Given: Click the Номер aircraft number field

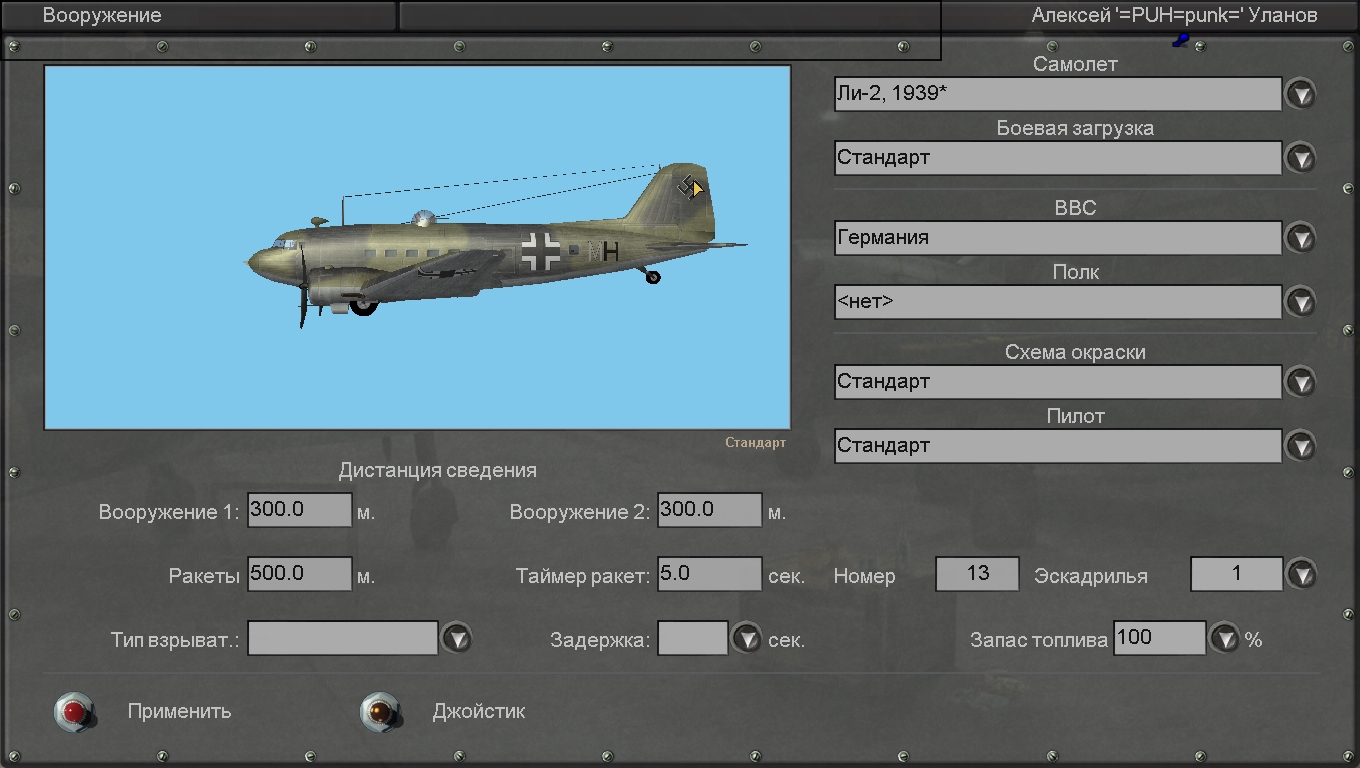Looking at the screenshot, I should [977, 574].
